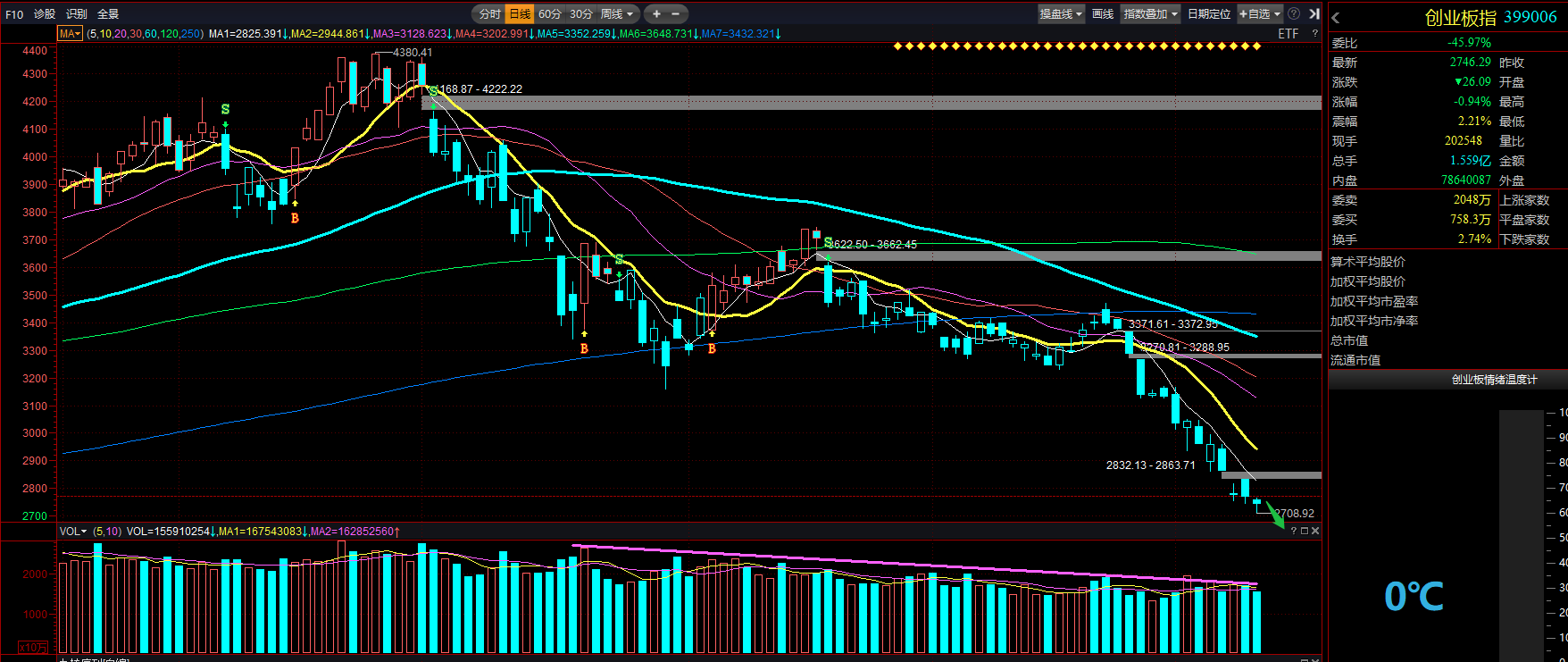
Task: Open help question mark icon in top toolbar
Action: (1294, 14)
